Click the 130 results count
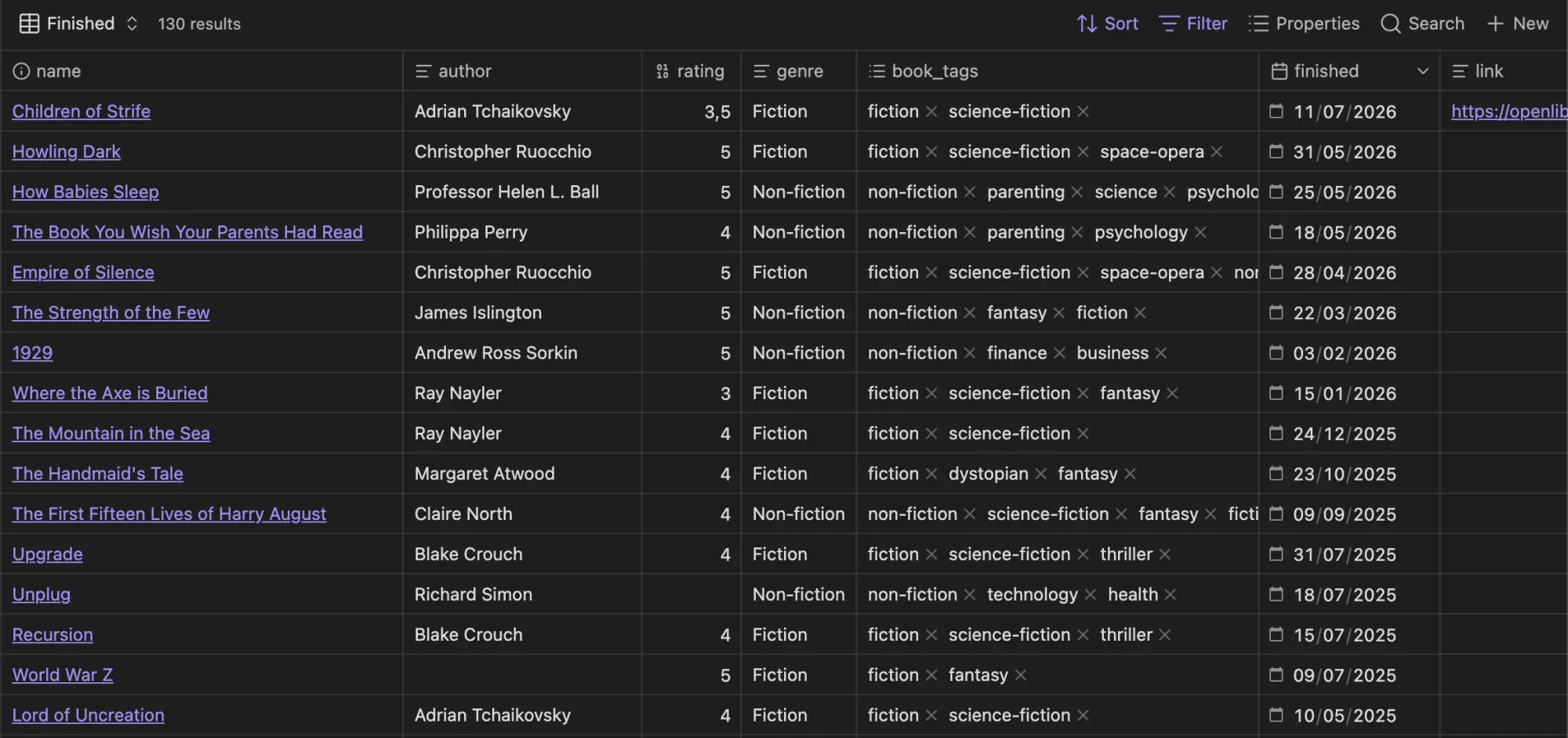Image resolution: width=1568 pixels, height=738 pixels. (x=199, y=24)
